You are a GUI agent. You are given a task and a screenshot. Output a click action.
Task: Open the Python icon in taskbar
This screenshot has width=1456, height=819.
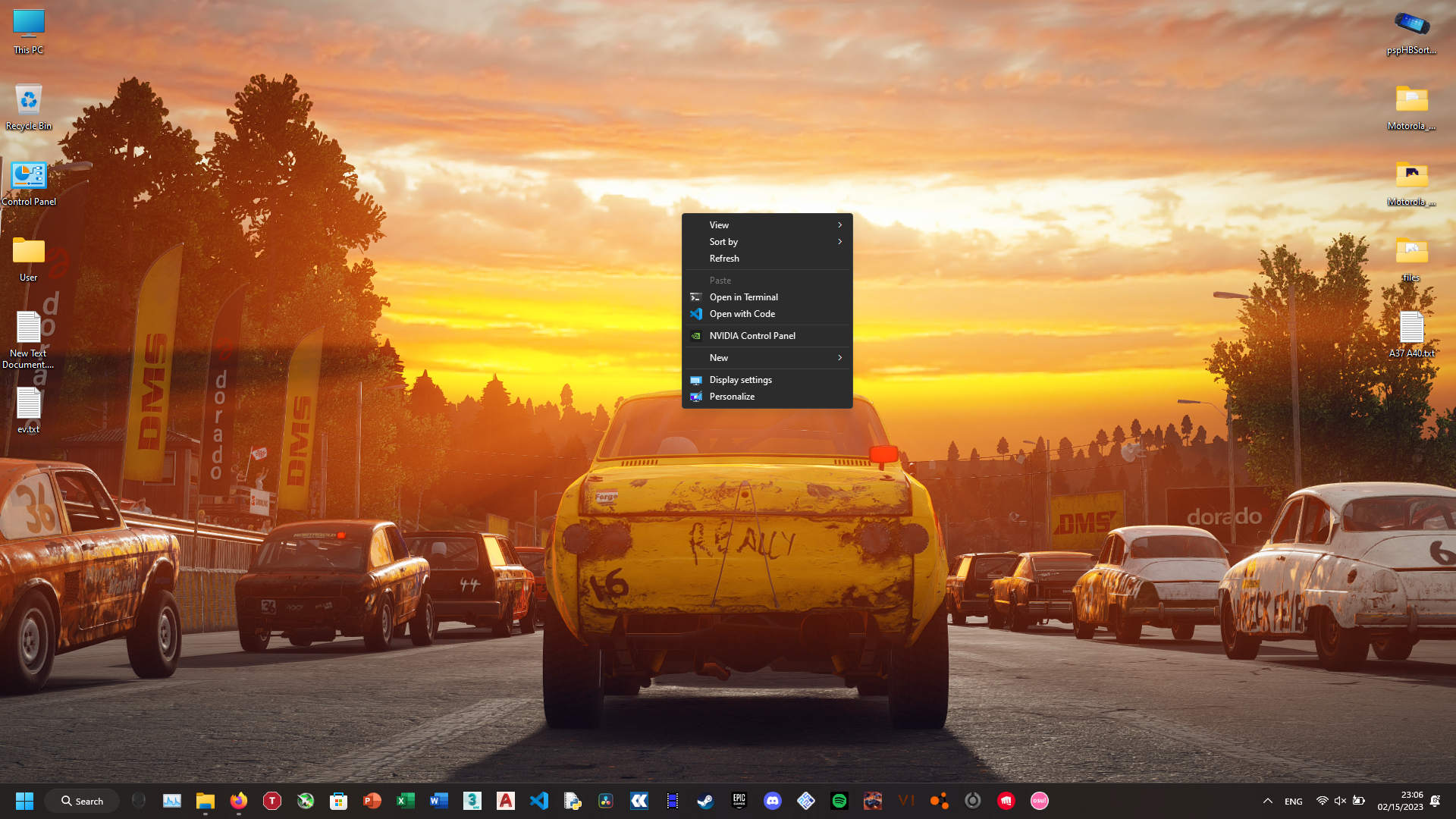point(573,801)
